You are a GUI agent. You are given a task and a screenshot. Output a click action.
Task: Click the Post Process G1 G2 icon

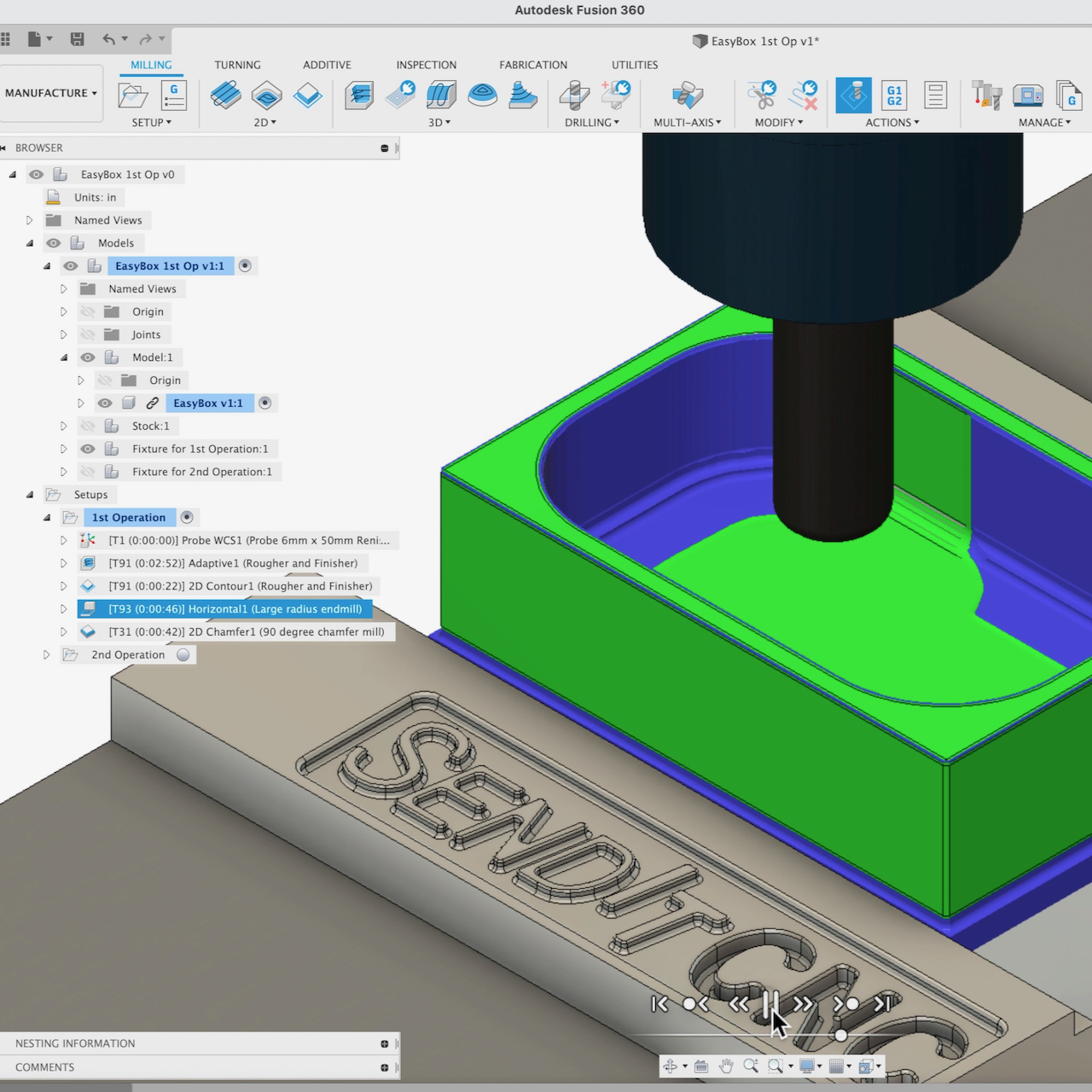click(894, 96)
